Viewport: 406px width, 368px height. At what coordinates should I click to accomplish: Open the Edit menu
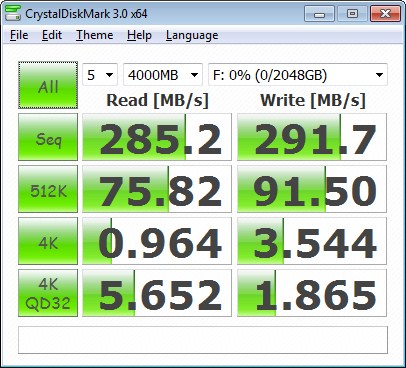click(x=52, y=35)
